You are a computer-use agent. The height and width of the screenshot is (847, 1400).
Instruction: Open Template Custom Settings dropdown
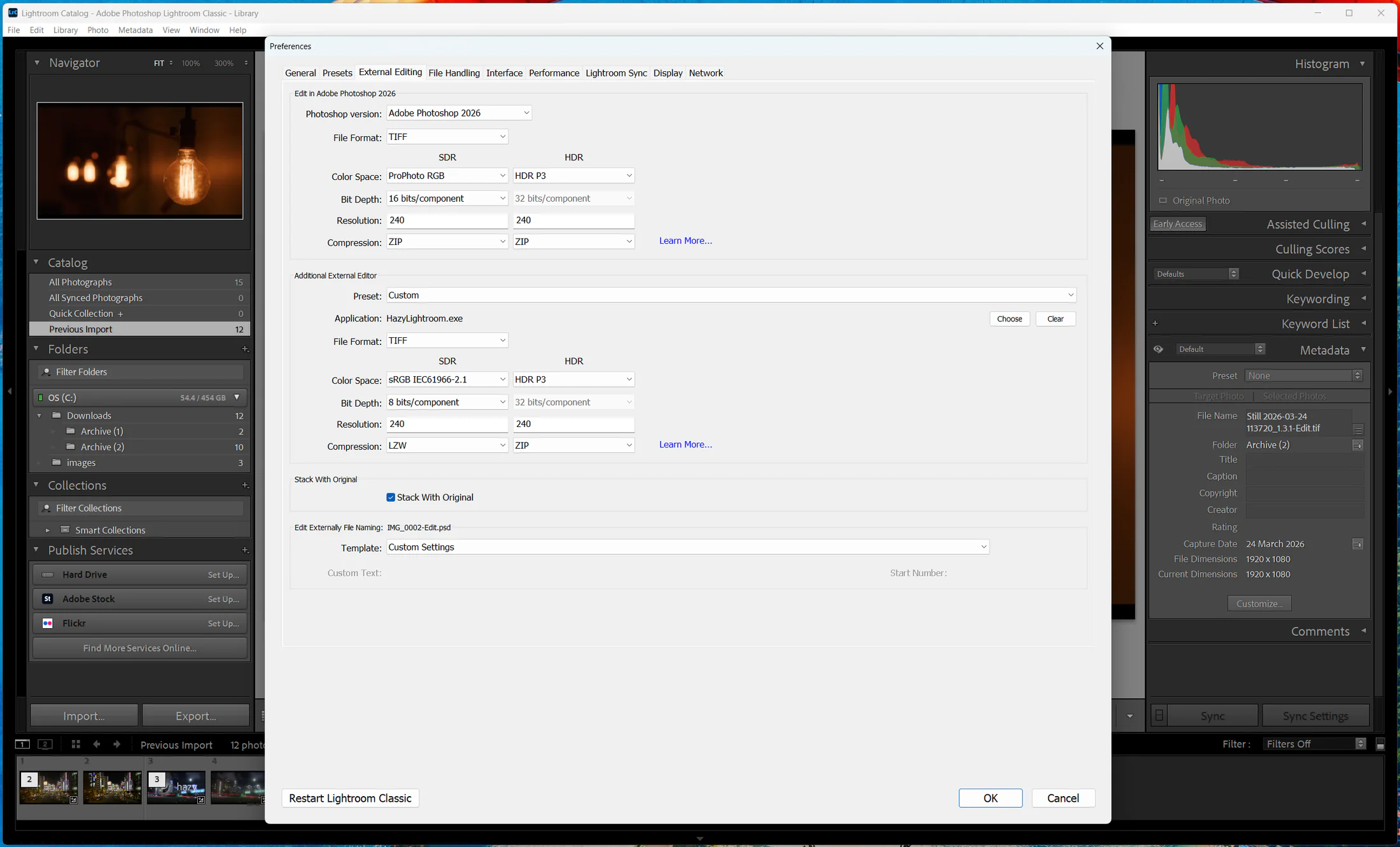point(688,547)
